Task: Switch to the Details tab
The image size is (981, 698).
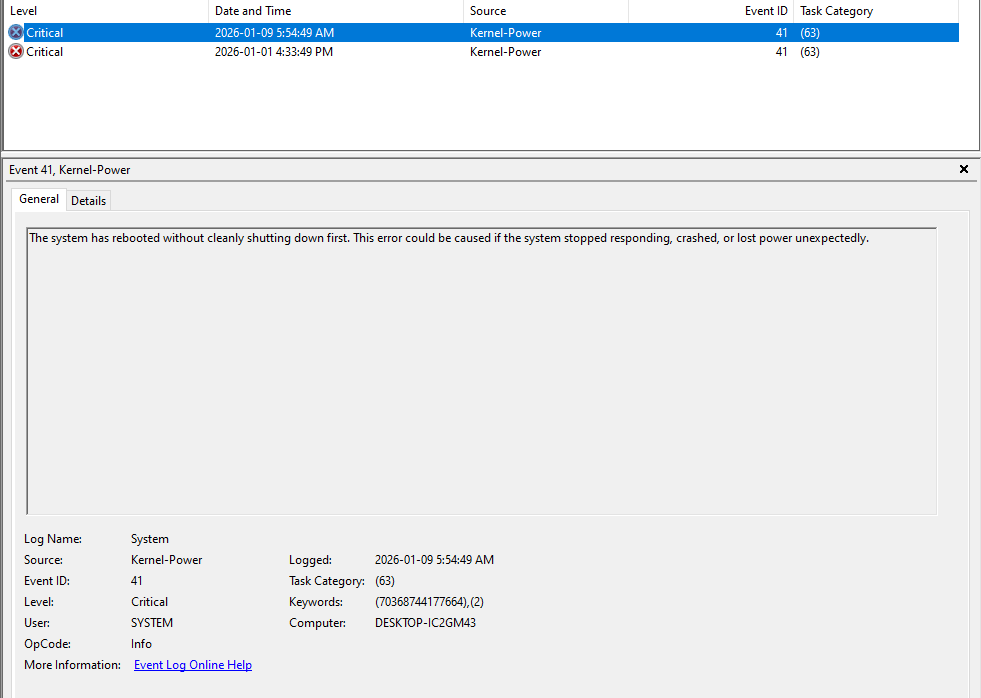Action: (x=88, y=201)
